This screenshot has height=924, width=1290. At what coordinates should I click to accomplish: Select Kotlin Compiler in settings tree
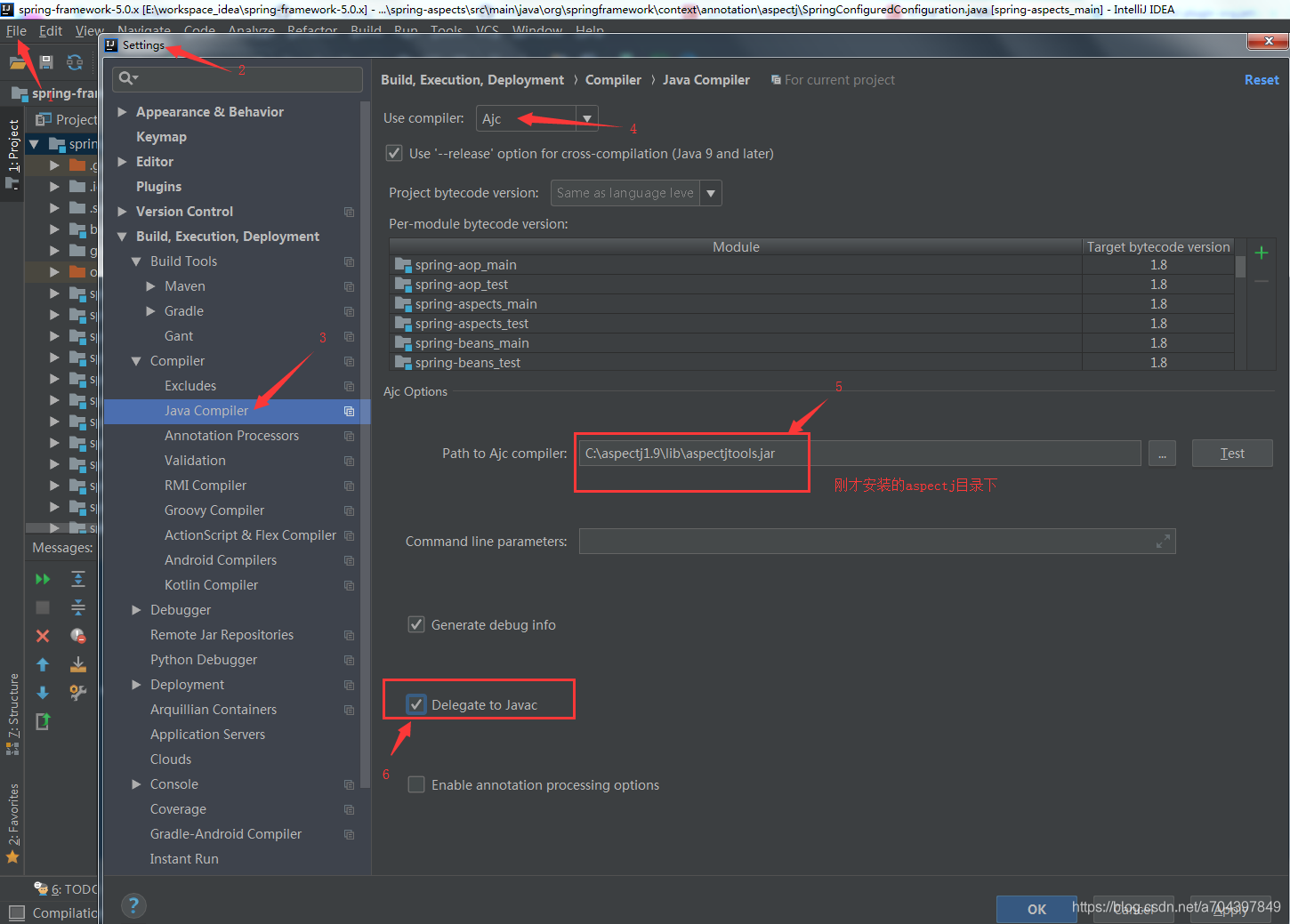211,585
